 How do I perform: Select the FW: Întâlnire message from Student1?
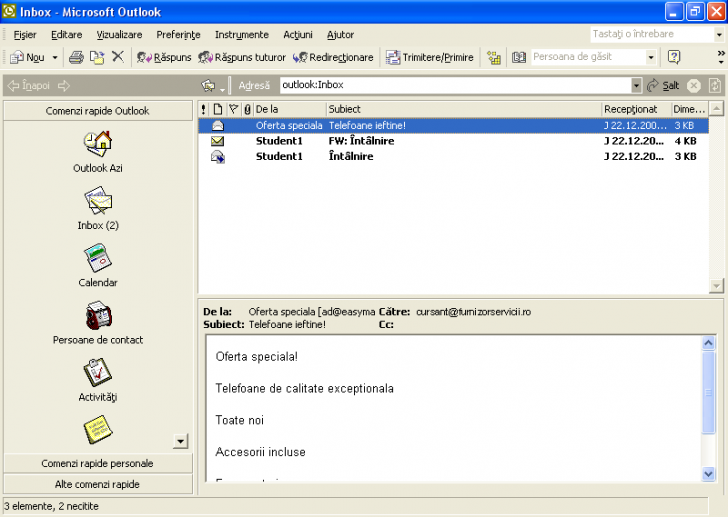(360, 141)
